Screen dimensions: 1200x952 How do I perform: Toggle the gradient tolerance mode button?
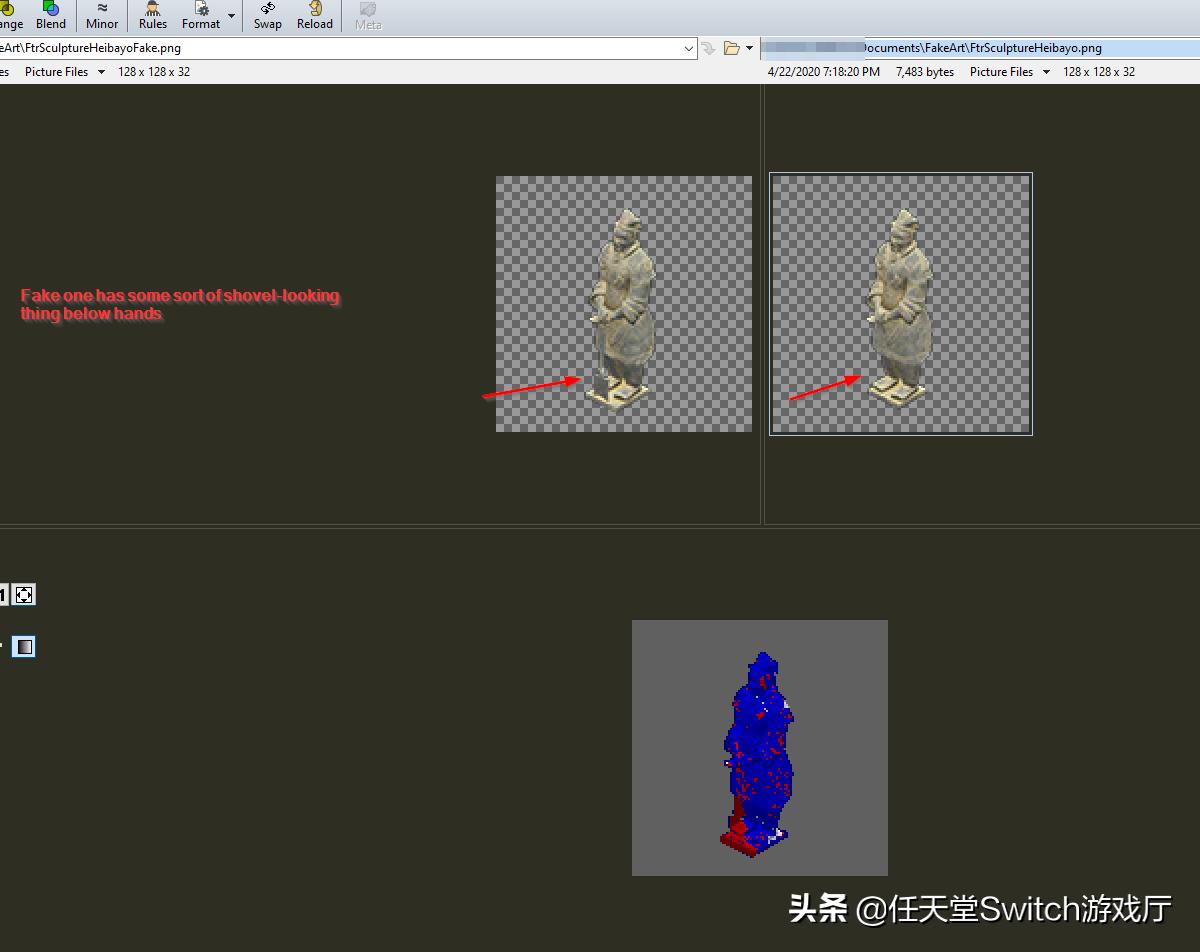[x=24, y=646]
